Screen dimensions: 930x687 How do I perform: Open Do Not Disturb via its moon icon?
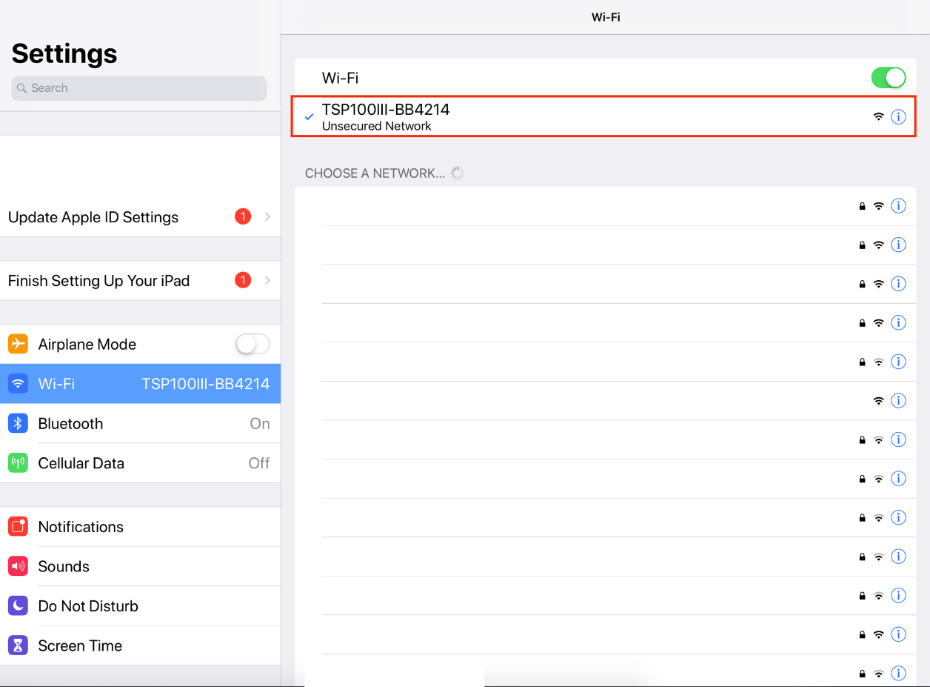click(x=18, y=606)
